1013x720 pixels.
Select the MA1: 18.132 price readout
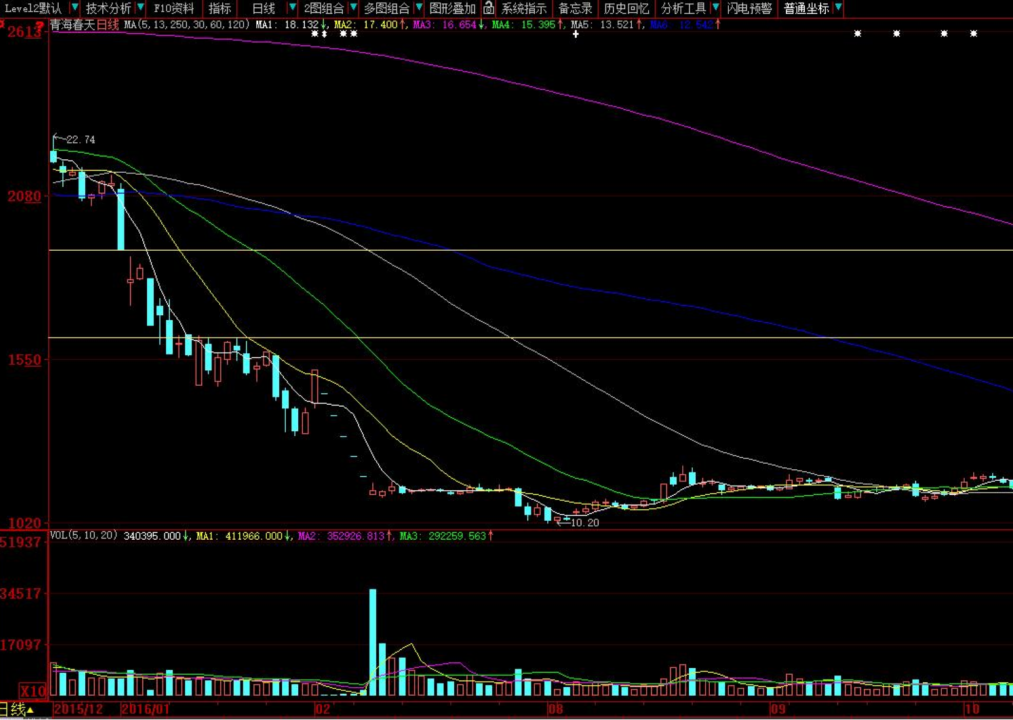(287, 25)
